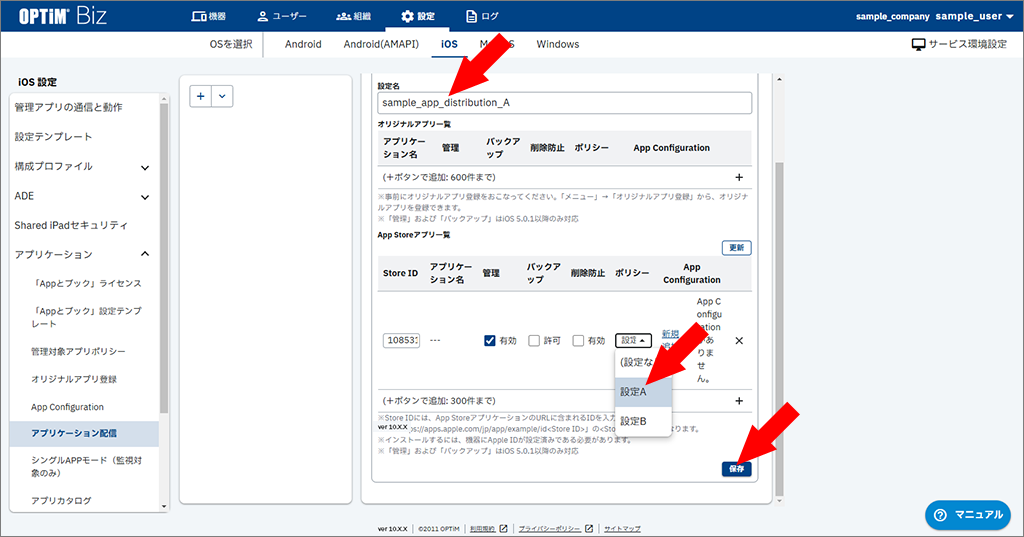The image size is (1024, 537).
Task: Click the OPTiM Biz logo
Action: [63, 16]
